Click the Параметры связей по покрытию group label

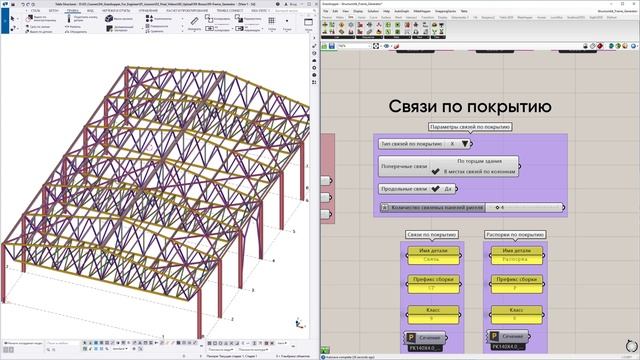tap(470, 127)
